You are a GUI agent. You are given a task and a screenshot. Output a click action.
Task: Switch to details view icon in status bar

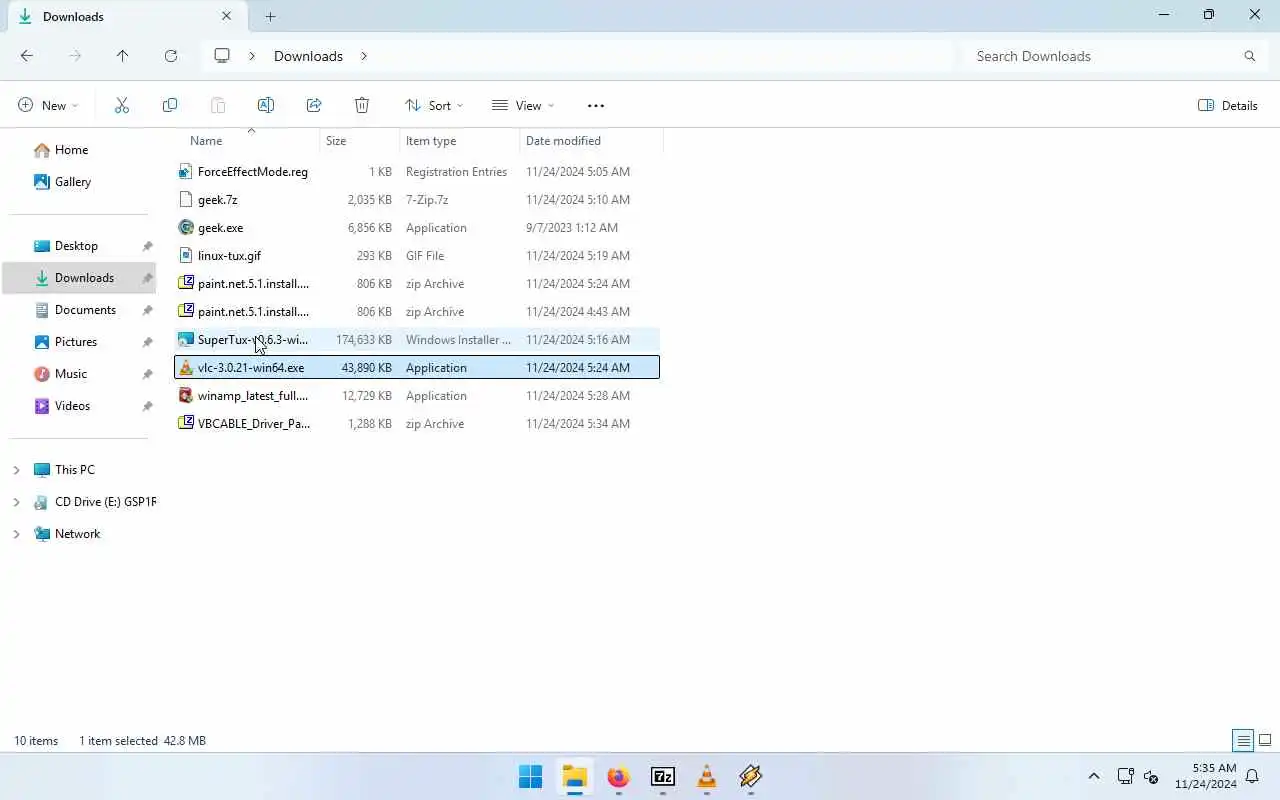tap(1244, 741)
